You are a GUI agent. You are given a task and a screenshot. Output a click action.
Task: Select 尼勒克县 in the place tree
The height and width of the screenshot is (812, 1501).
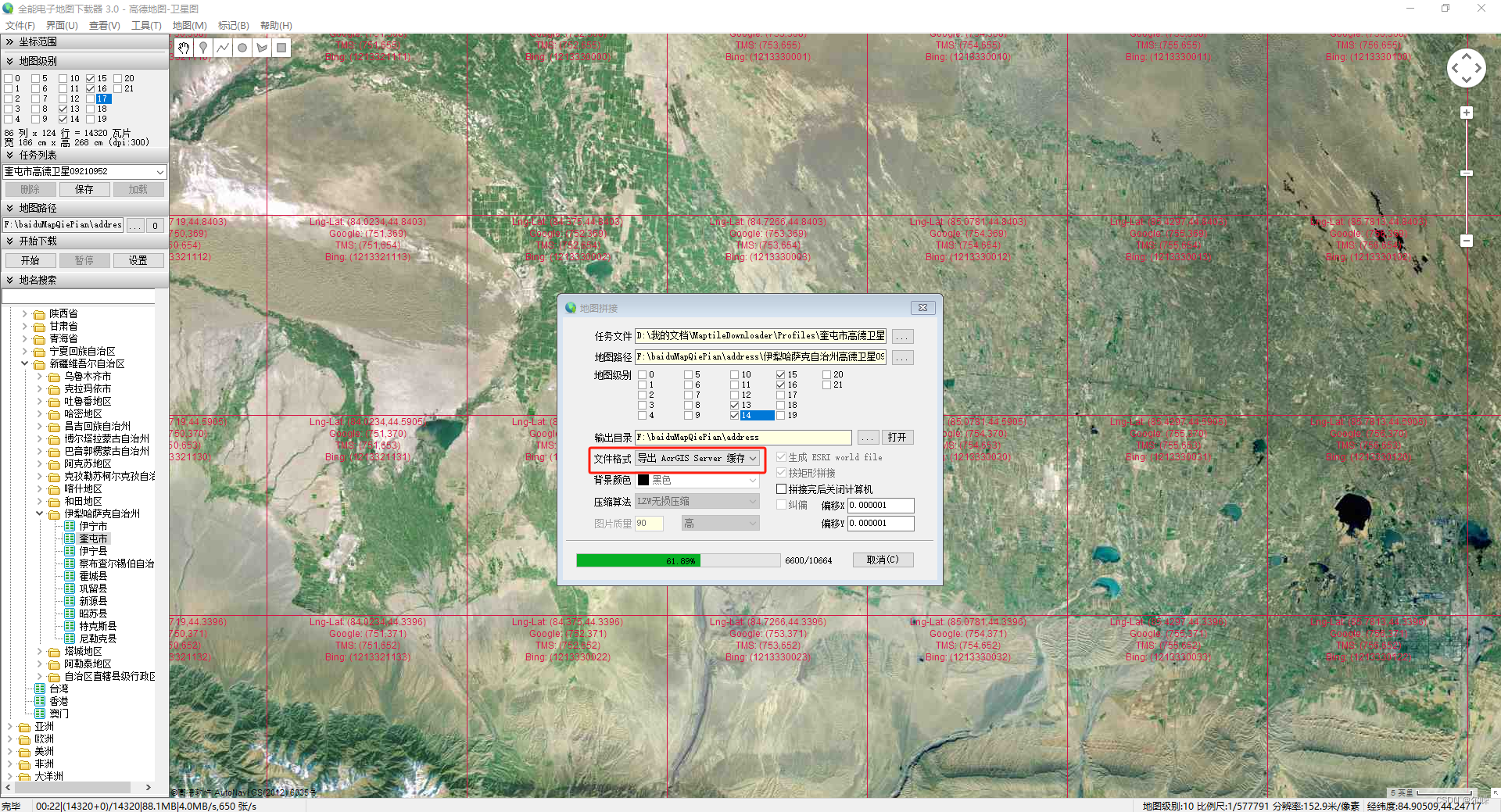click(x=98, y=639)
